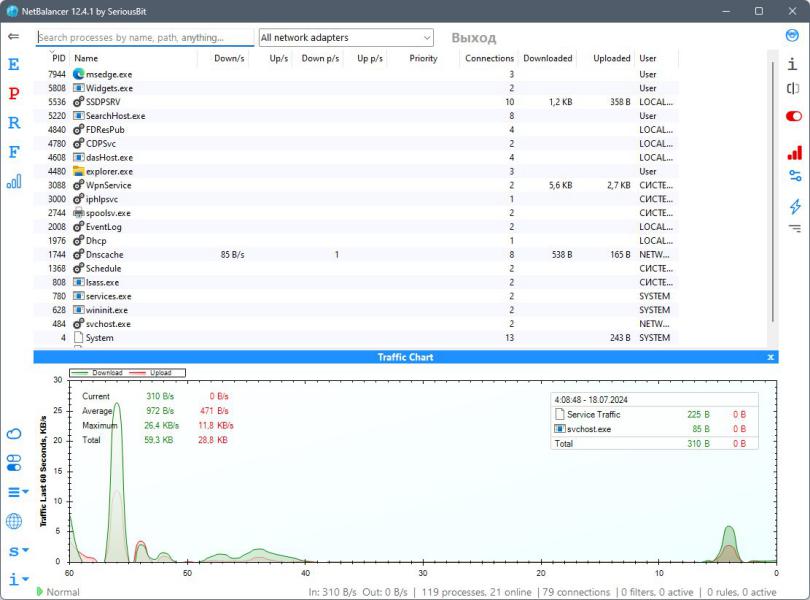Focus the process search field
The height and width of the screenshot is (600, 810).
[x=145, y=37]
